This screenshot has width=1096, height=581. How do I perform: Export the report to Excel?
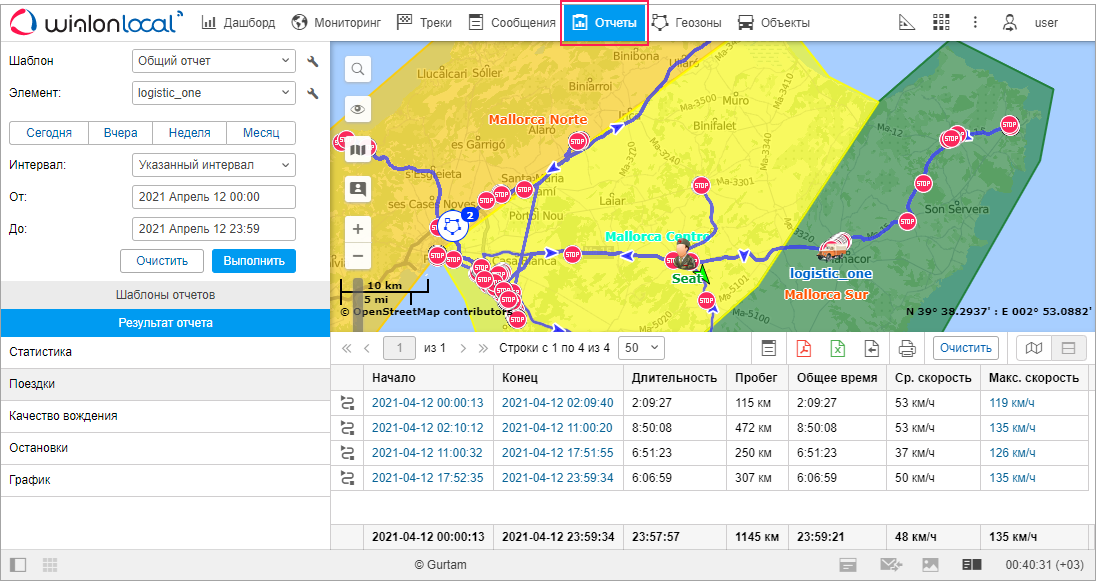pyautogui.click(x=837, y=348)
